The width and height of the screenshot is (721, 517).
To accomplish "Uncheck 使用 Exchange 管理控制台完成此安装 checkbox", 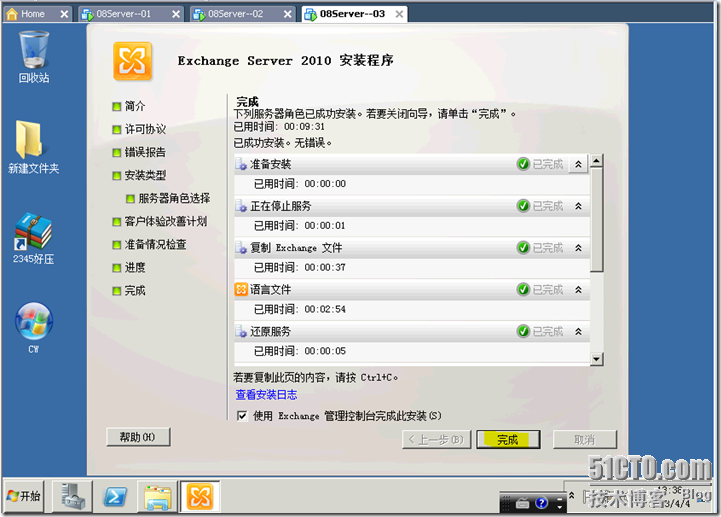I will coord(242,416).
